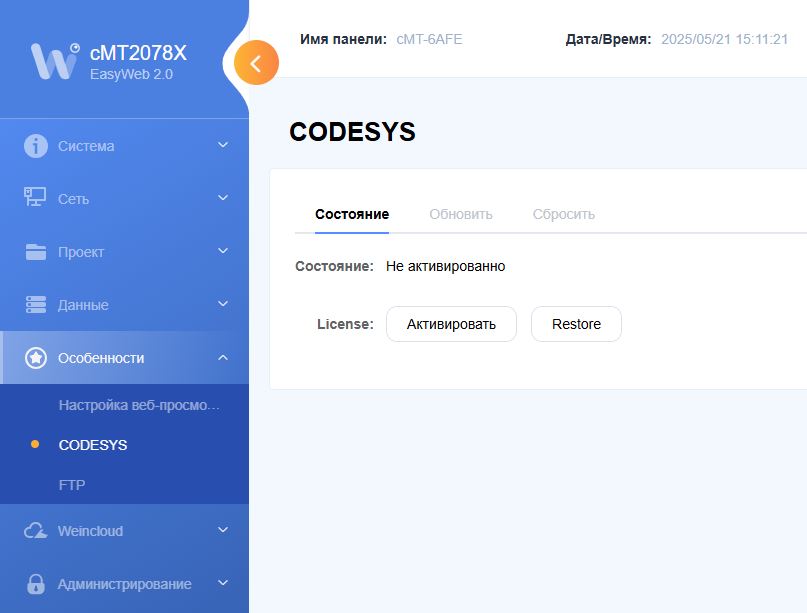Click the Особенности star icon
This screenshot has width=807, height=613.
tap(36, 358)
